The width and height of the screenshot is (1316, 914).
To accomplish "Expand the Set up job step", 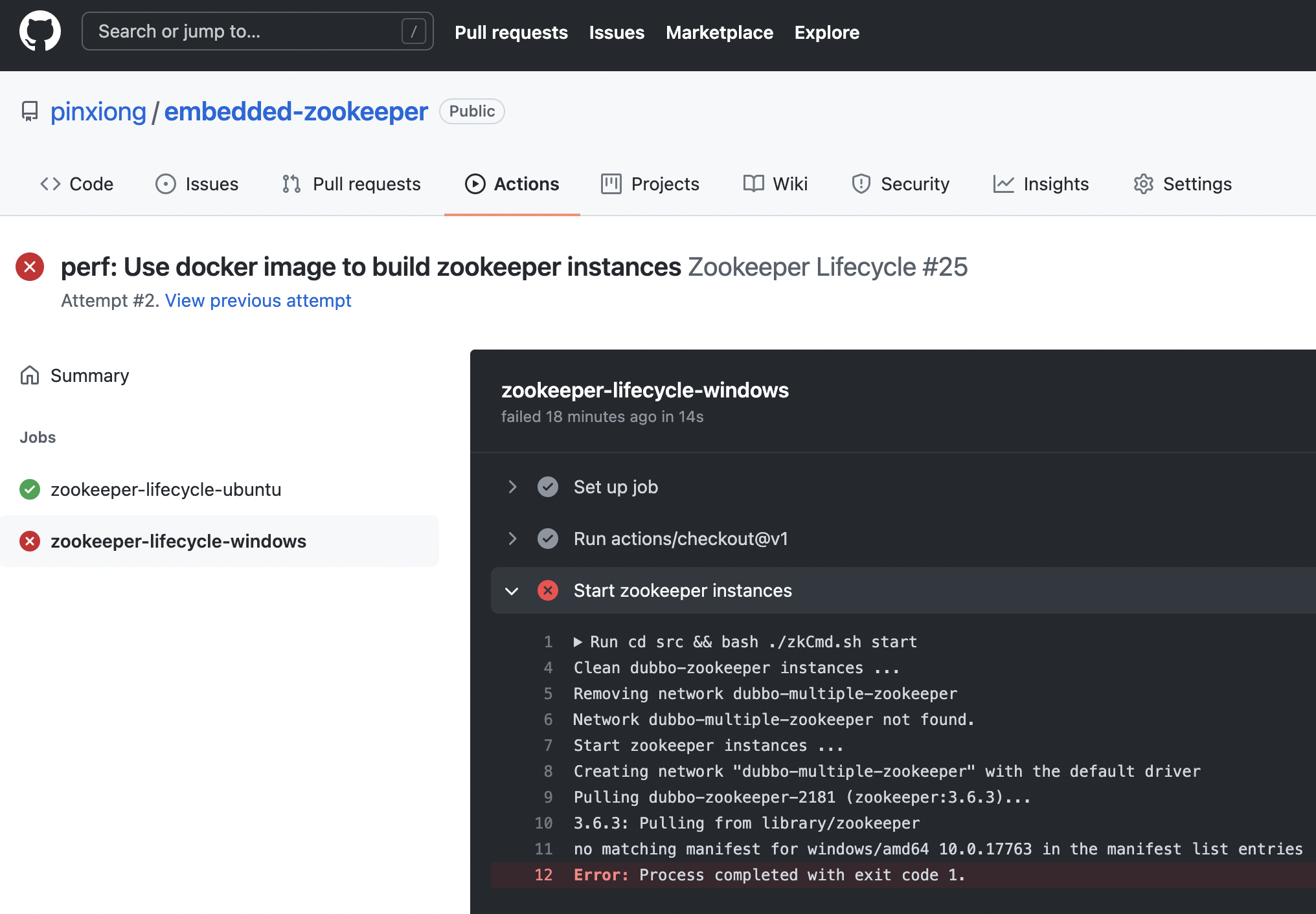I will [x=512, y=487].
